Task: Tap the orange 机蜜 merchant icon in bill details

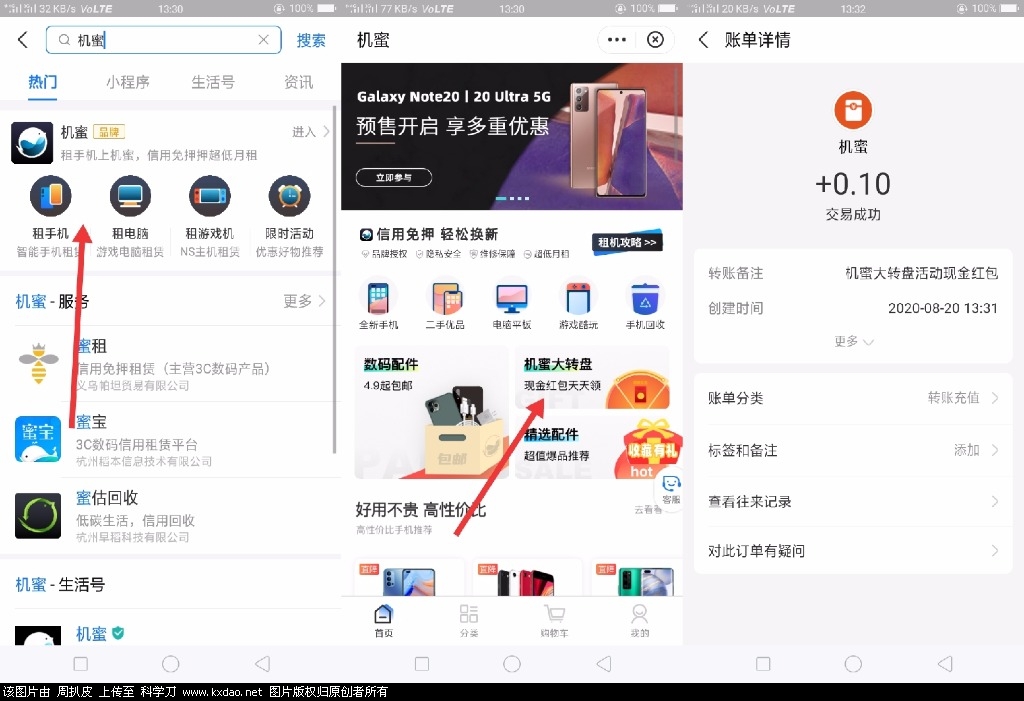Action: coord(853,110)
